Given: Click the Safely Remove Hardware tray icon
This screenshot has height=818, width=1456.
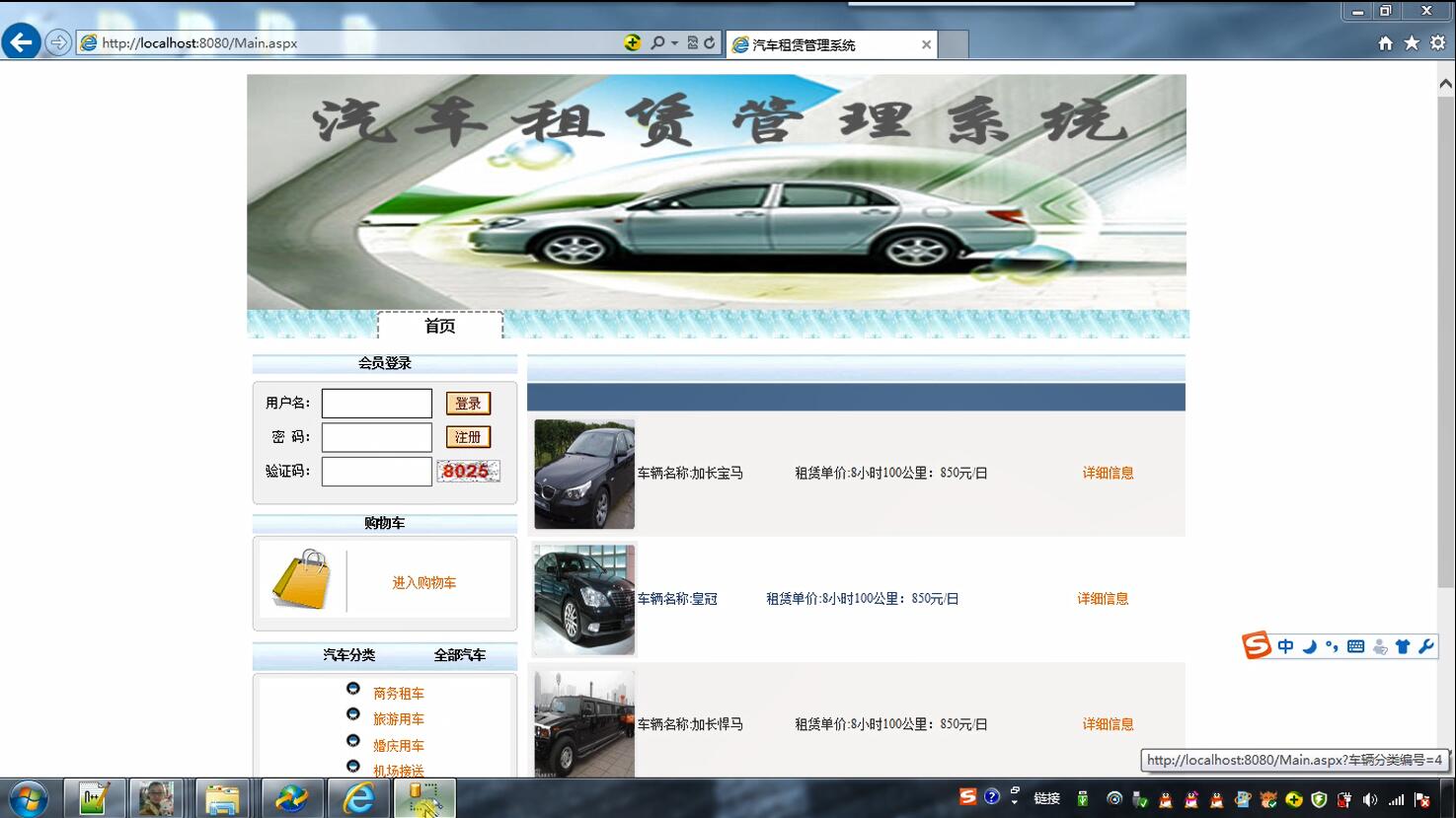Looking at the screenshot, I should coord(1139,799).
